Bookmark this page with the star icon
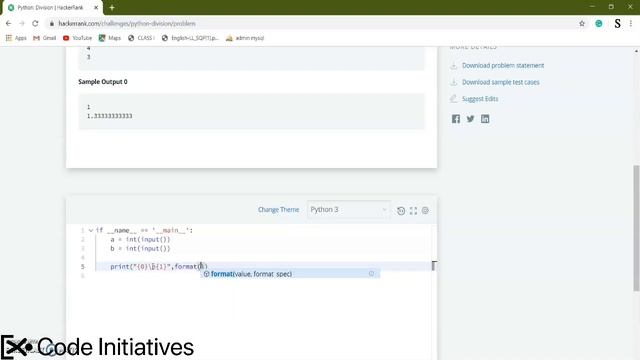This screenshot has width=640, height=360. 582,24
